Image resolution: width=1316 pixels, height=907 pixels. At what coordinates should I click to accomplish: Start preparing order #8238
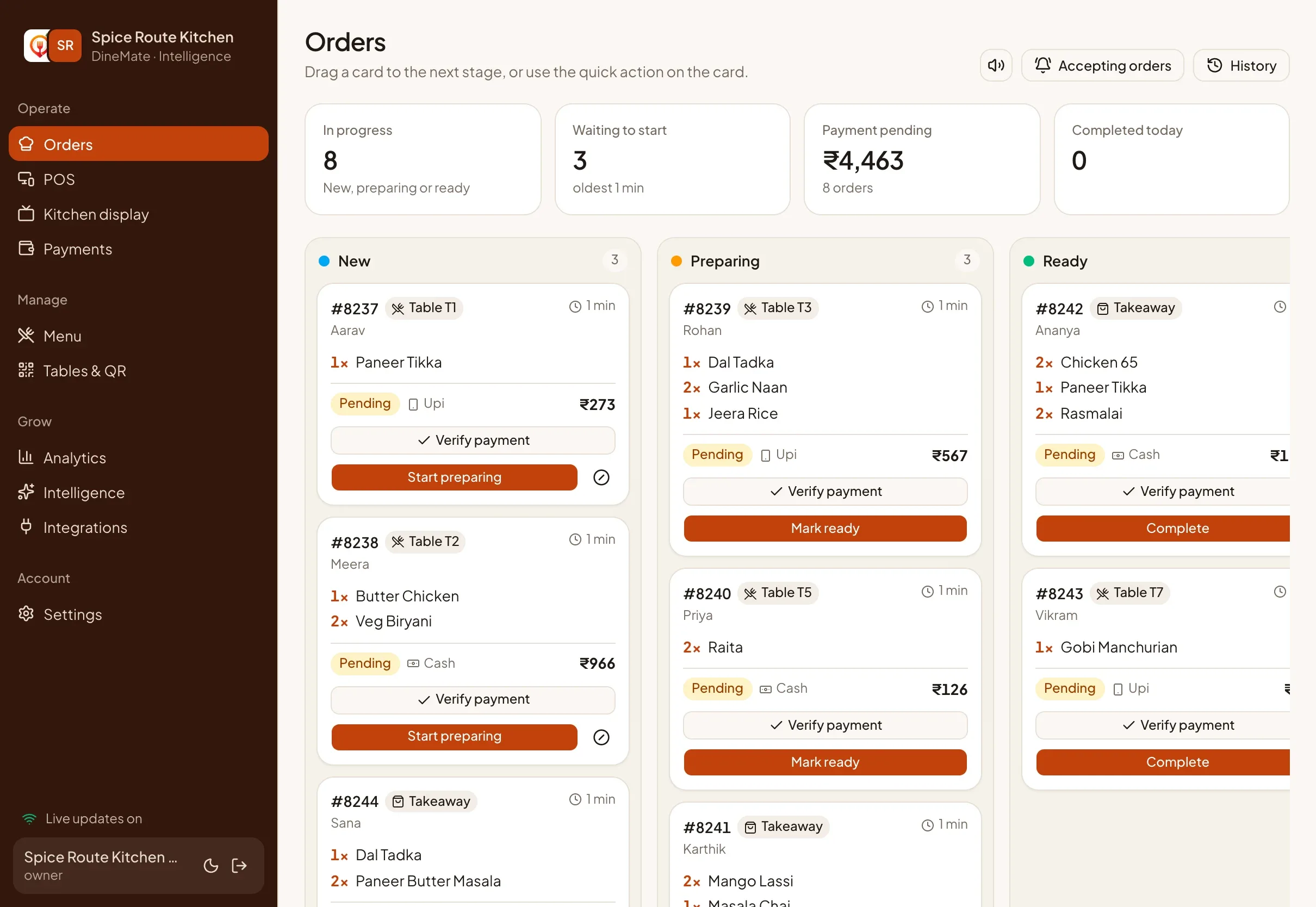tap(454, 737)
